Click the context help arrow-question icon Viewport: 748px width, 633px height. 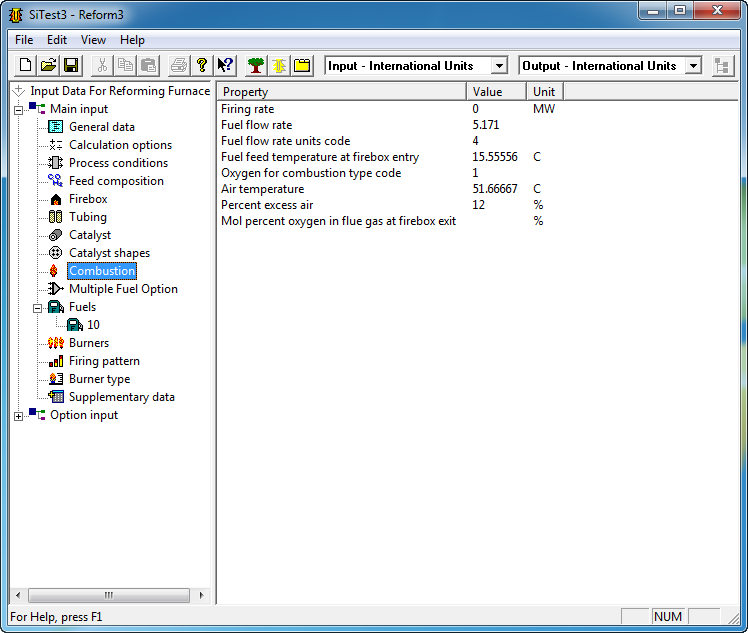point(225,65)
